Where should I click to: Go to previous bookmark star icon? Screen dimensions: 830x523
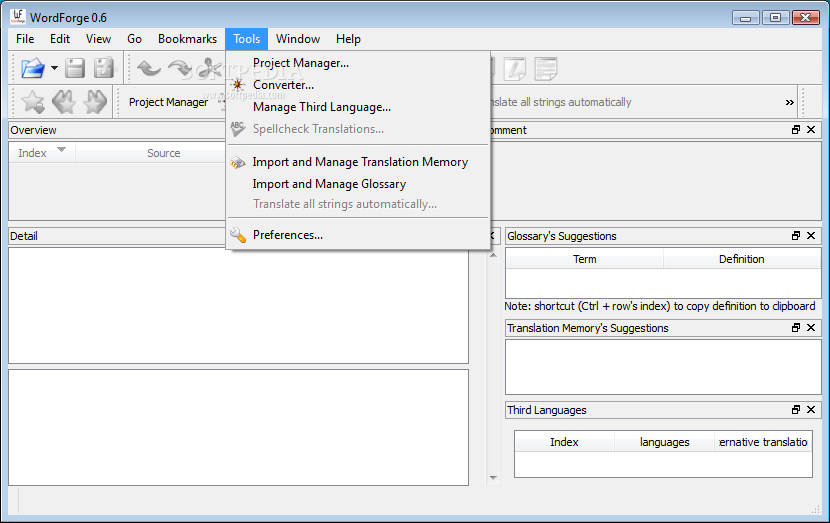(64, 102)
